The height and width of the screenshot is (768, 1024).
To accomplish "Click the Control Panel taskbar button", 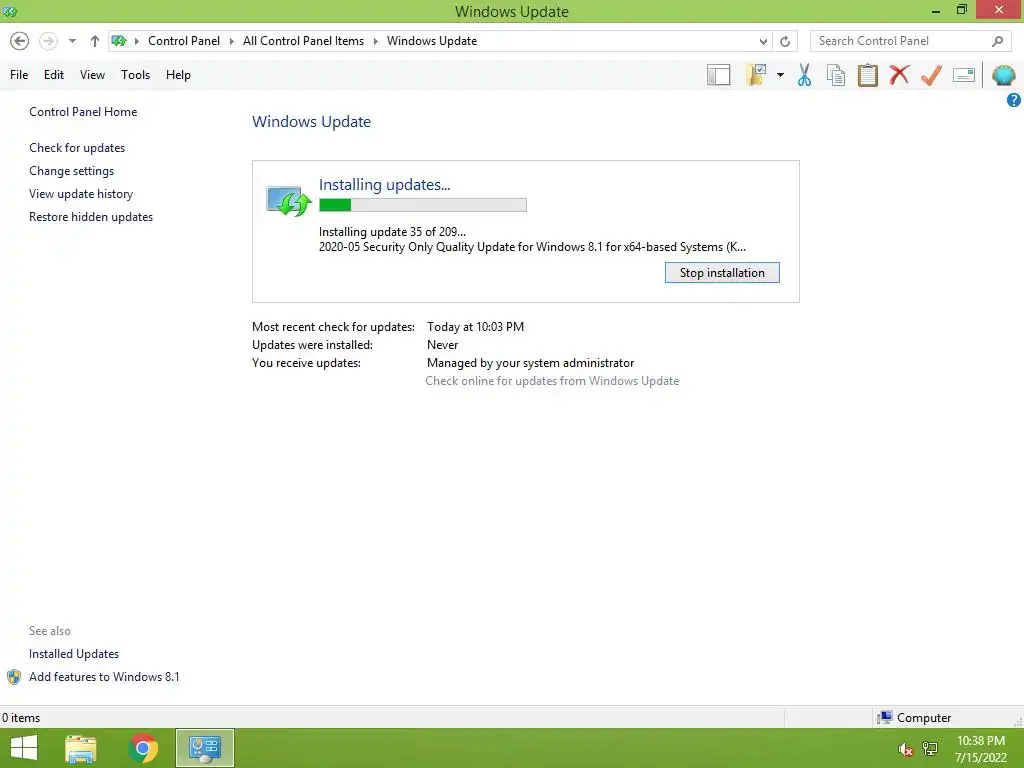I will 205,748.
